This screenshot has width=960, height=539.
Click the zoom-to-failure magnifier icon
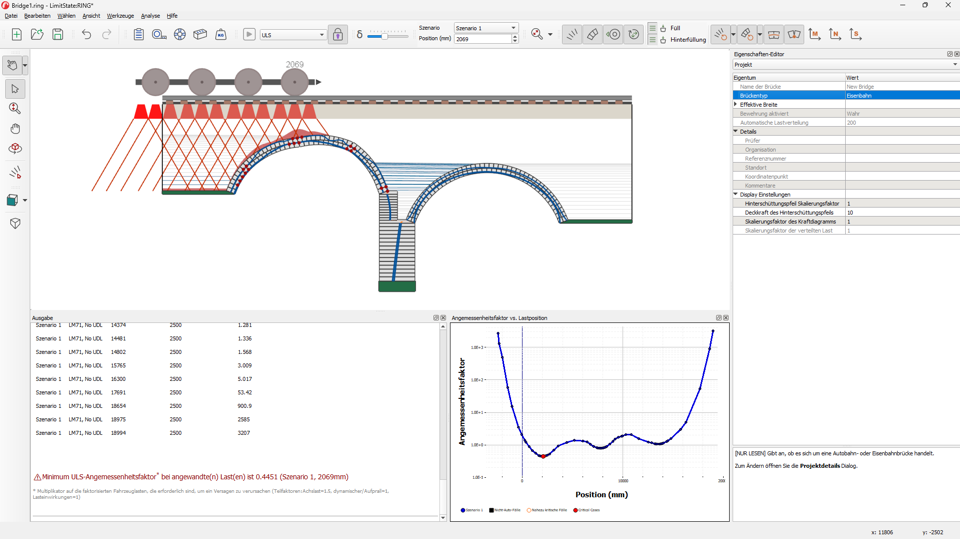537,34
